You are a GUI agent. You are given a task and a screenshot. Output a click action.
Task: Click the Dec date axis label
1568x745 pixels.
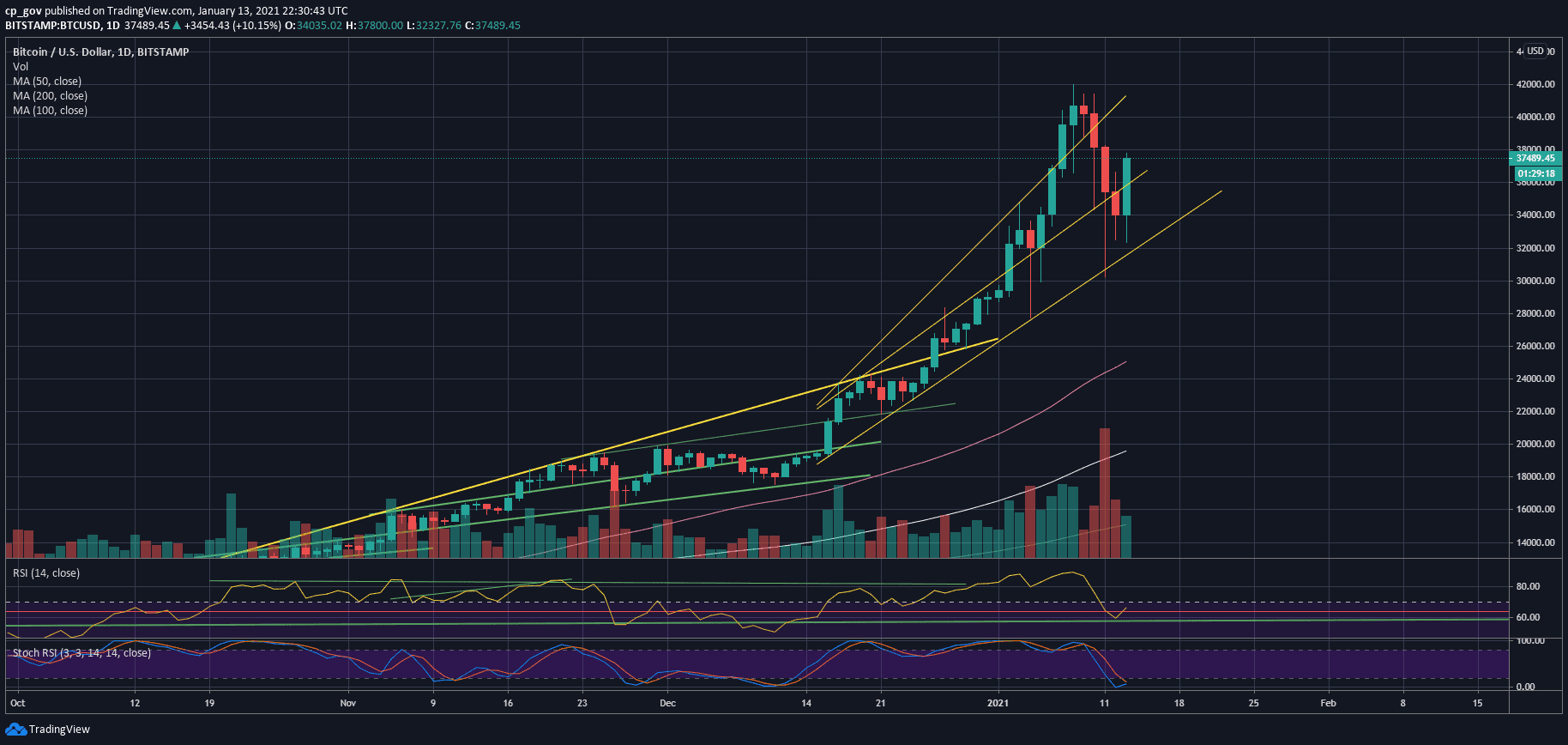click(x=667, y=703)
